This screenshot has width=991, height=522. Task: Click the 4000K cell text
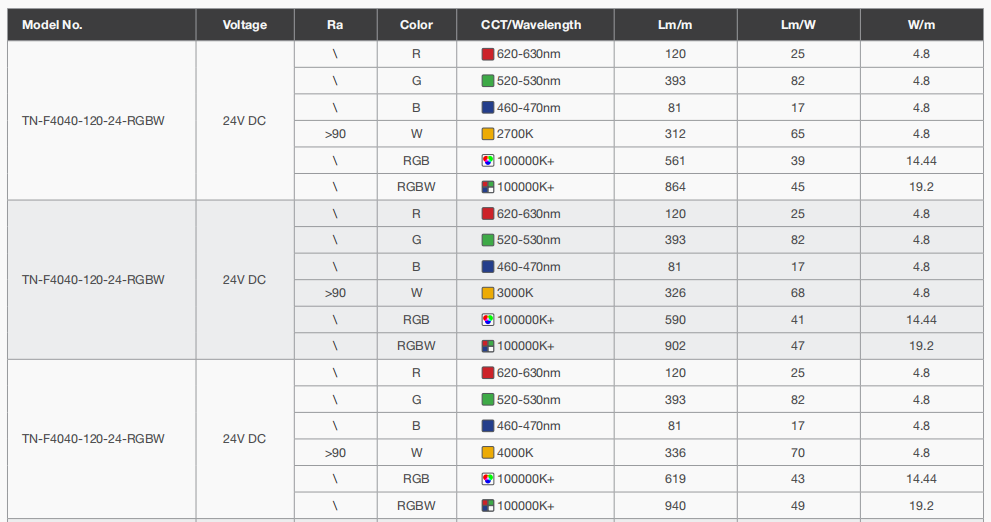coord(515,453)
